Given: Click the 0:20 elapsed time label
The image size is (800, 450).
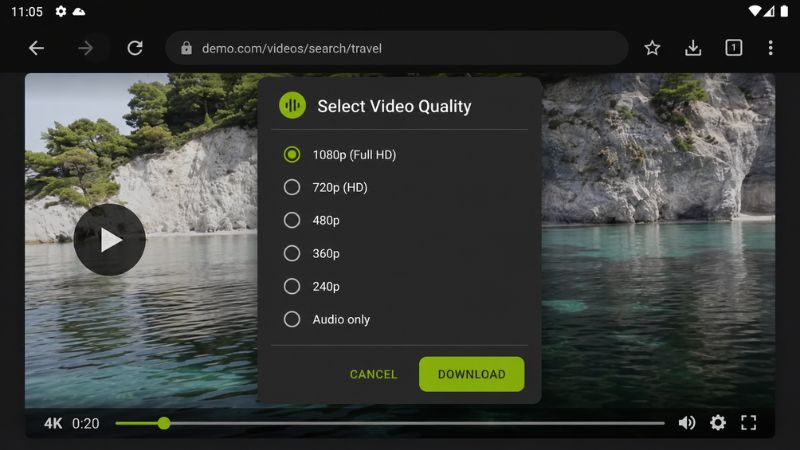Looking at the screenshot, I should tap(86, 423).
